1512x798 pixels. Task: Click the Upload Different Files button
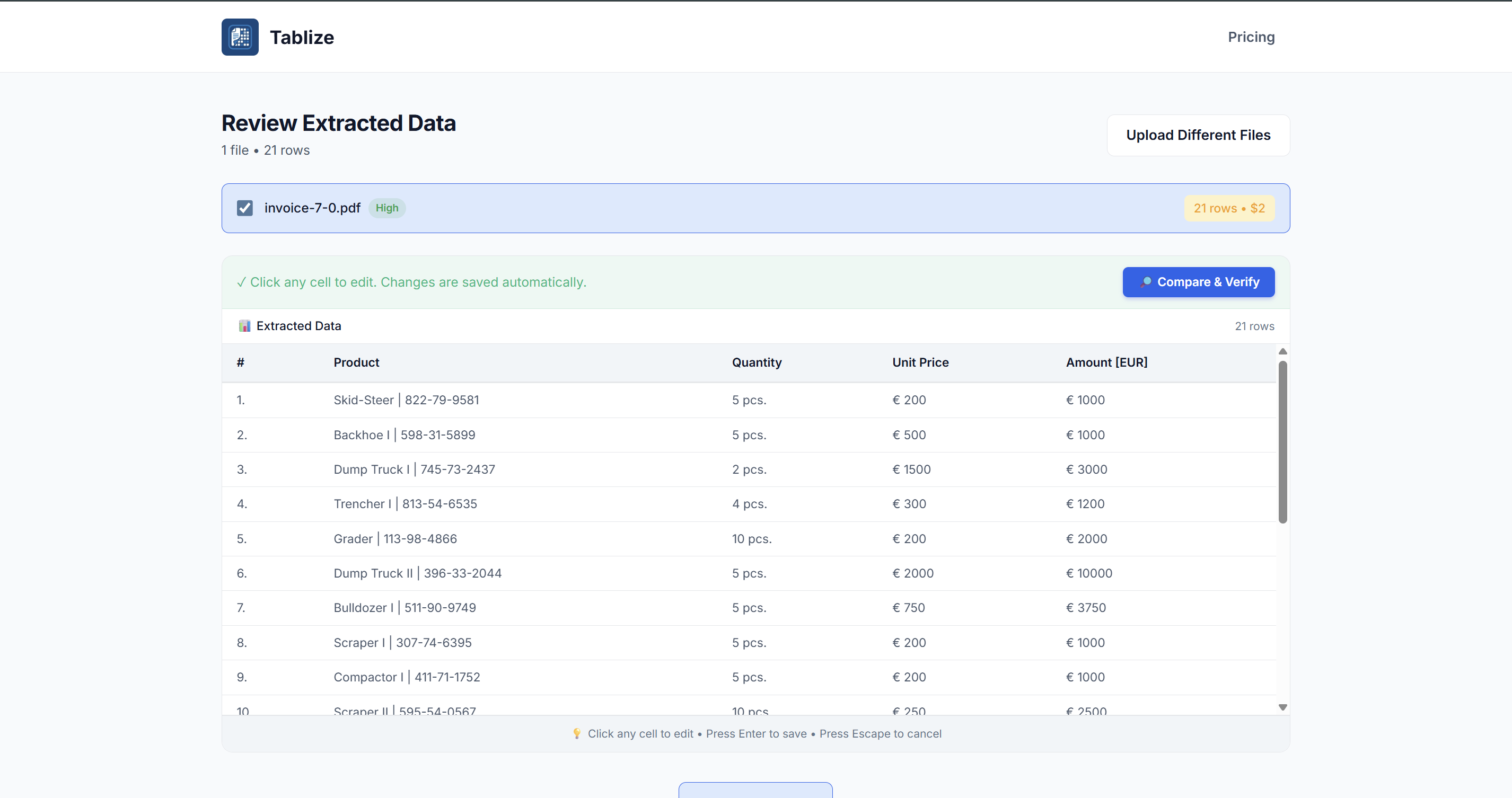tap(1198, 135)
